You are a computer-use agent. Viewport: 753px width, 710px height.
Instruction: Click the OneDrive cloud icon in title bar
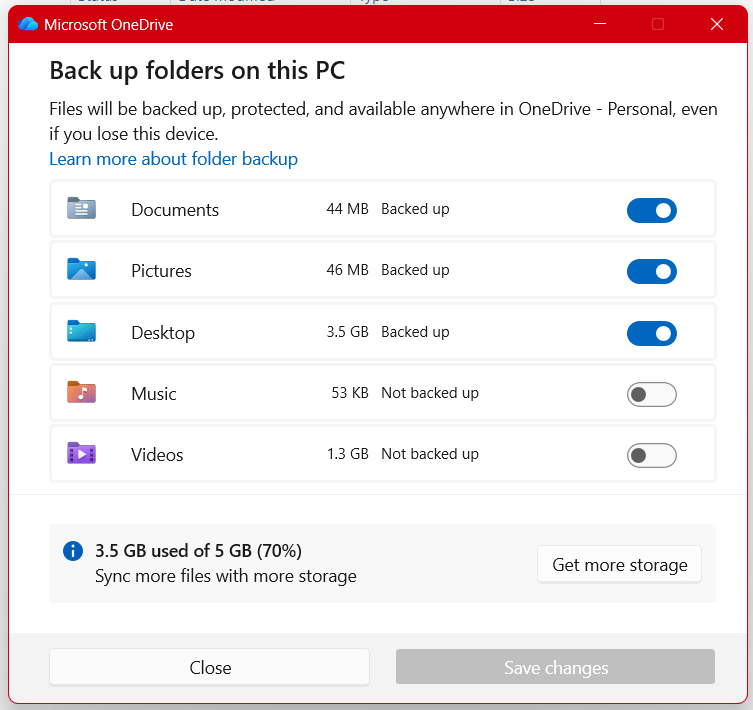point(28,24)
